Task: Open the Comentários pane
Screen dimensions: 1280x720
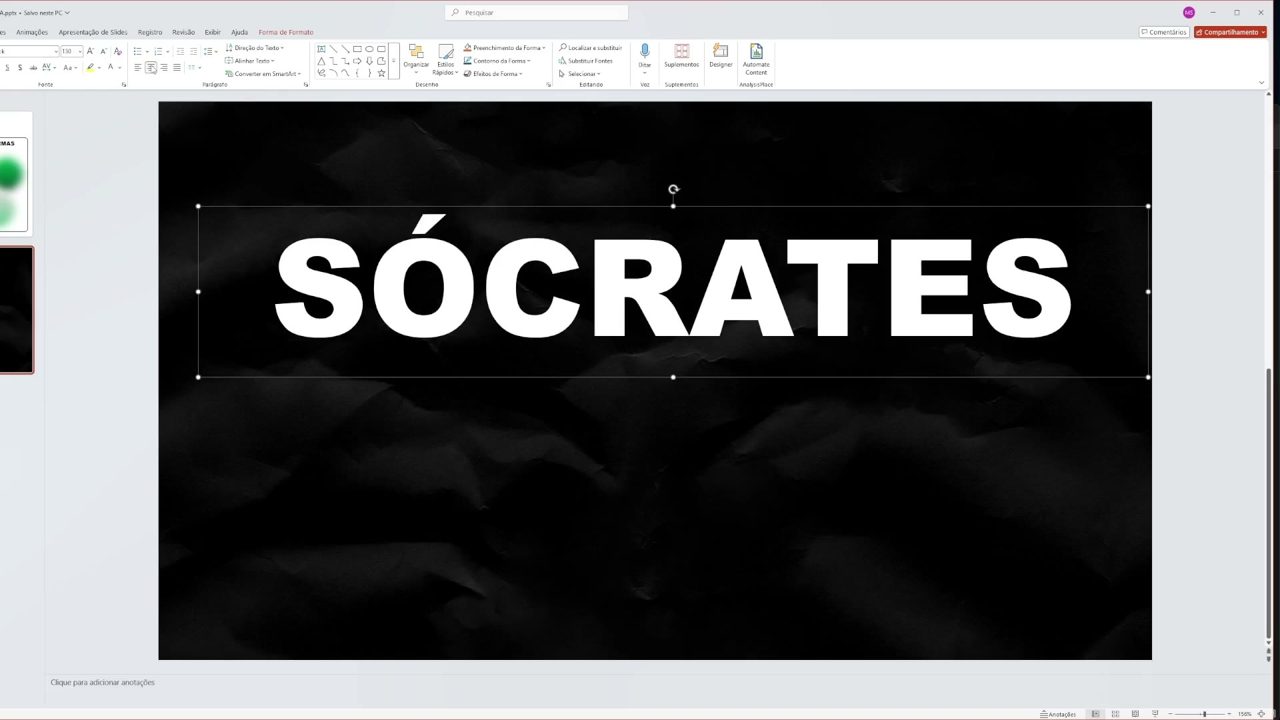Action: [1164, 32]
